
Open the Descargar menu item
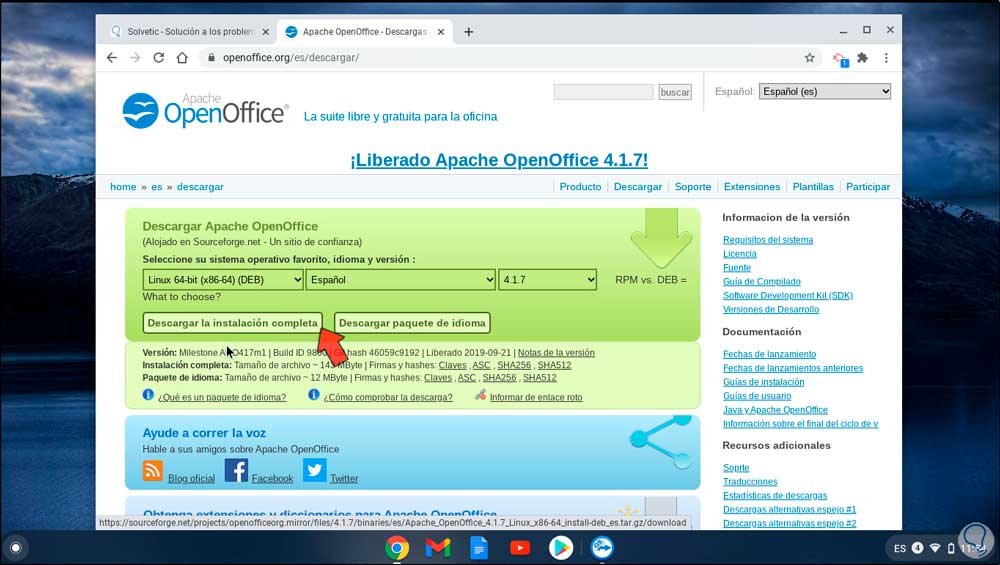pyautogui.click(x=638, y=187)
